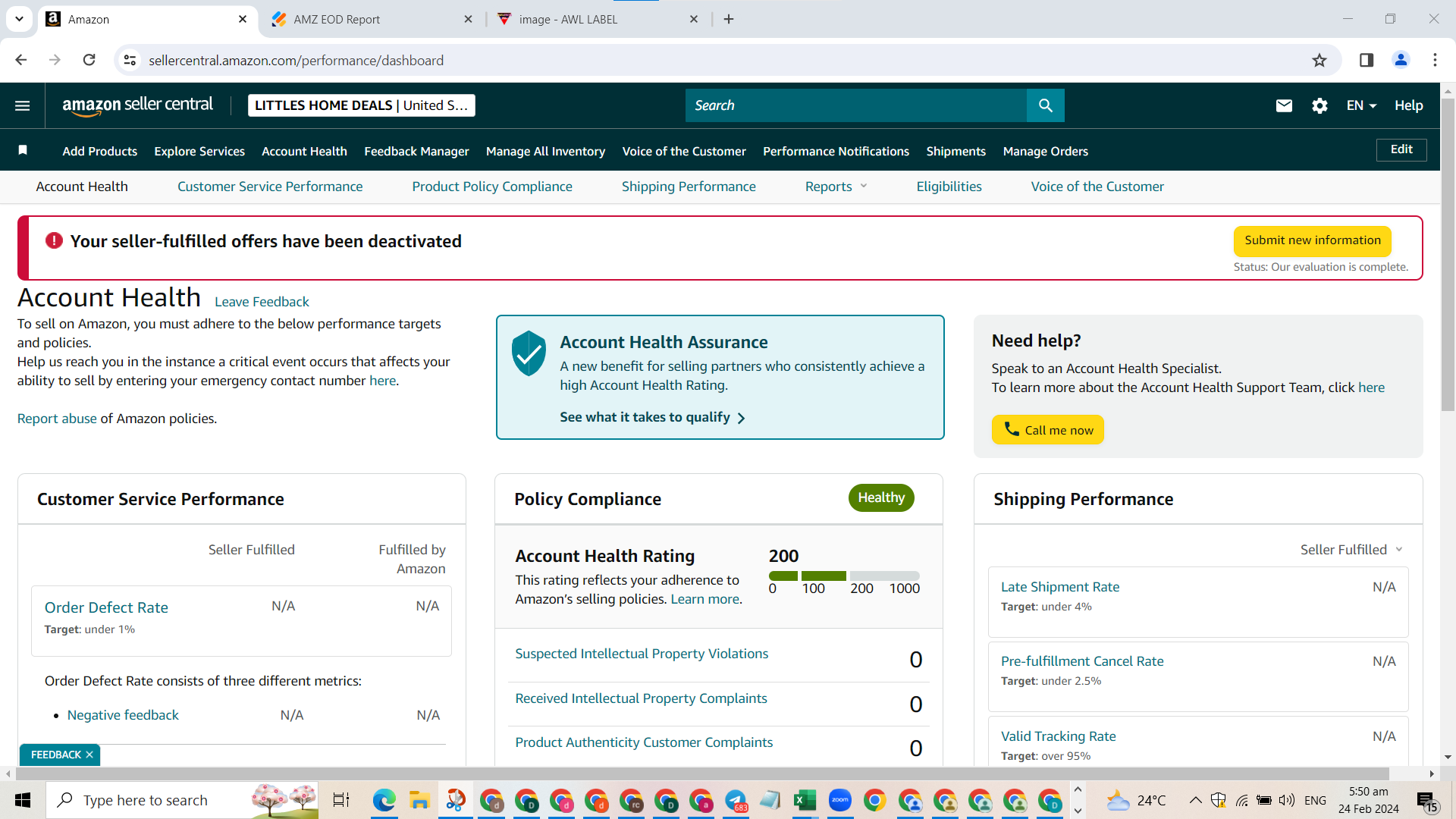
Task: Expand See what it takes to qualify
Action: click(652, 417)
